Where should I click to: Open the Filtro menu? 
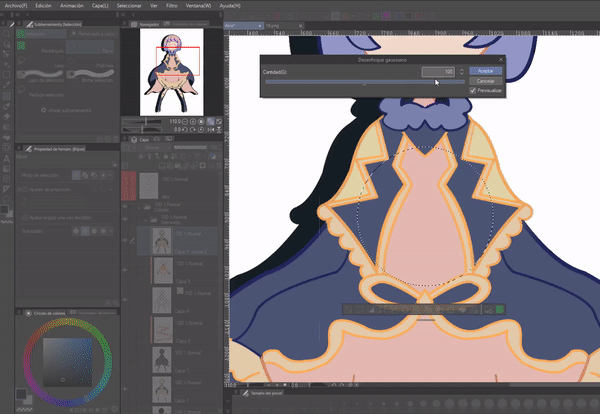click(171, 6)
